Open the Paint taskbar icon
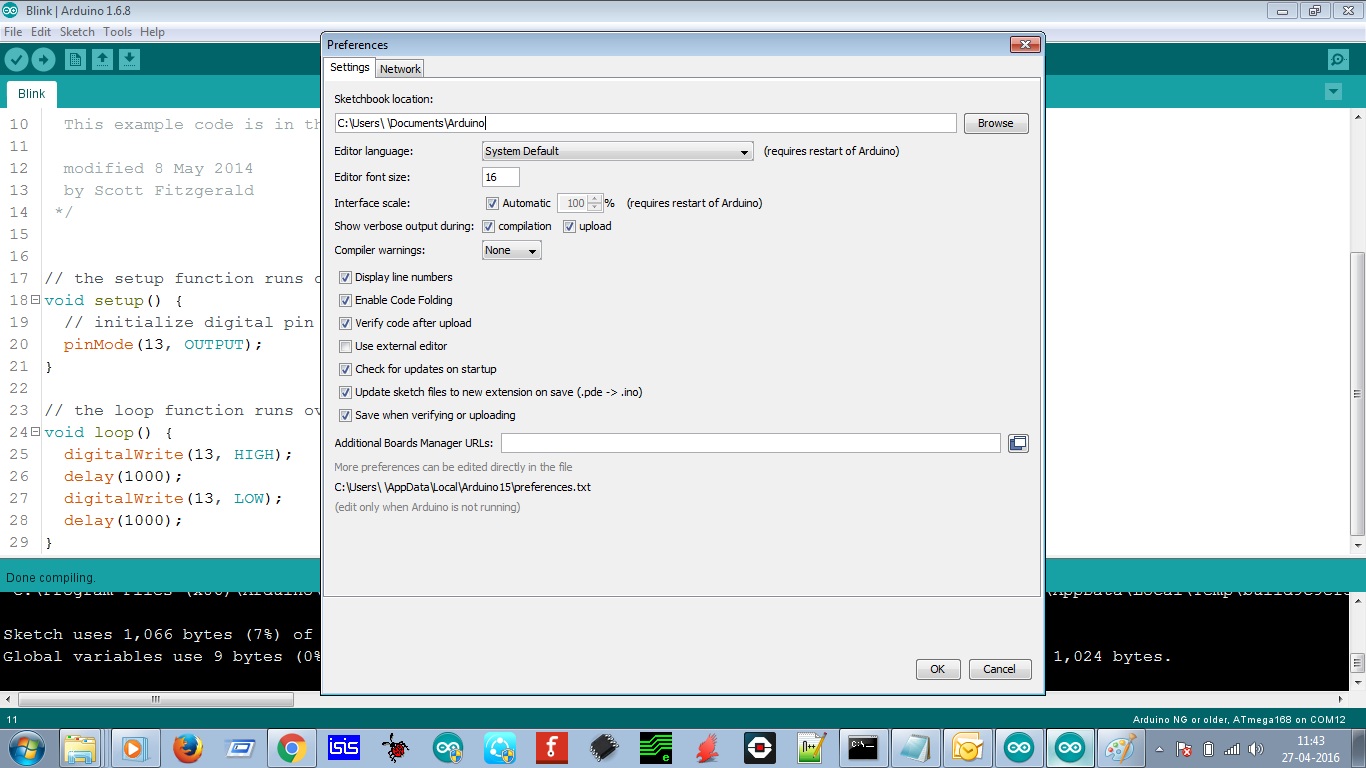1366x768 pixels. (1122, 748)
